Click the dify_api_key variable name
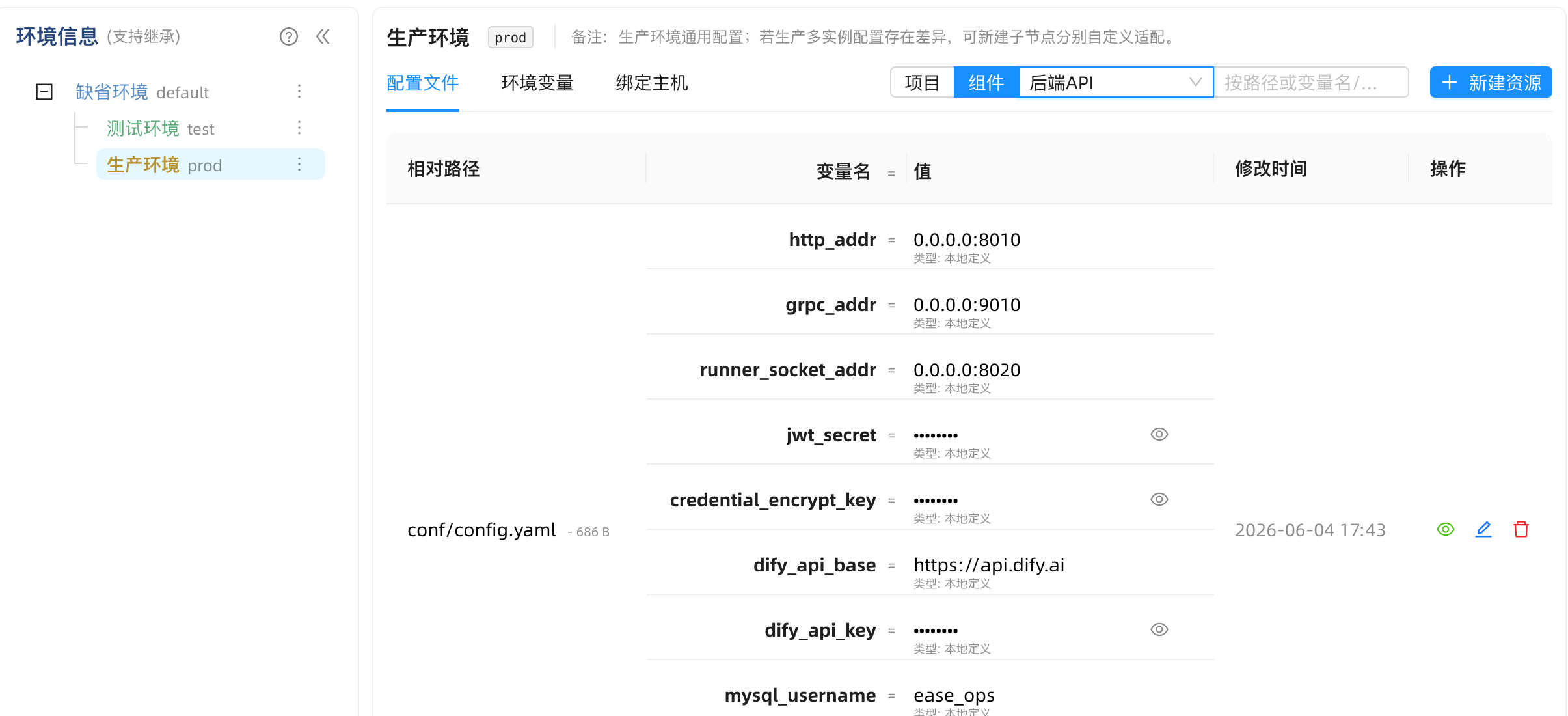This screenshot has height=716, width=1568. point(820,631)
